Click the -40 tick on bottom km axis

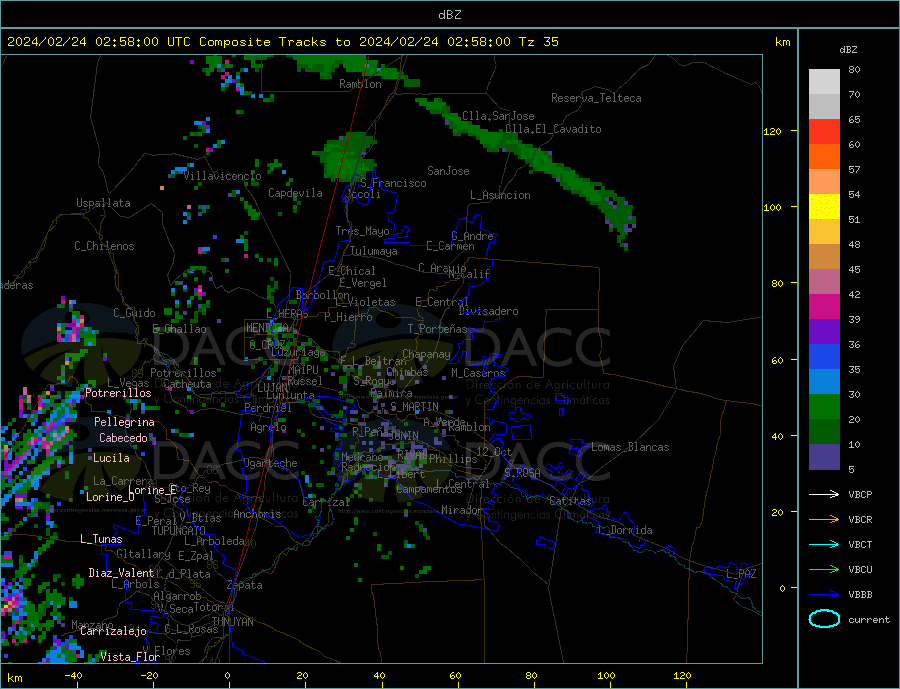pos(73,676)
